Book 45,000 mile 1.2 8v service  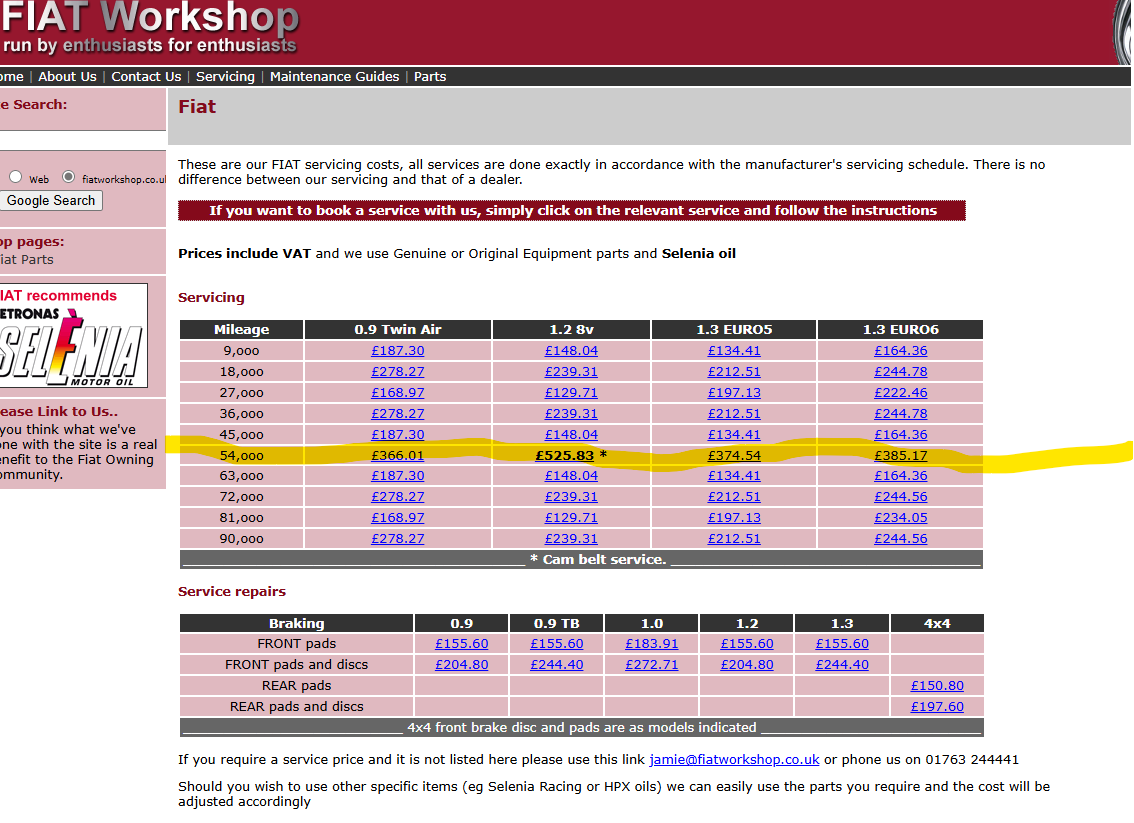click(x=571, y=435)
